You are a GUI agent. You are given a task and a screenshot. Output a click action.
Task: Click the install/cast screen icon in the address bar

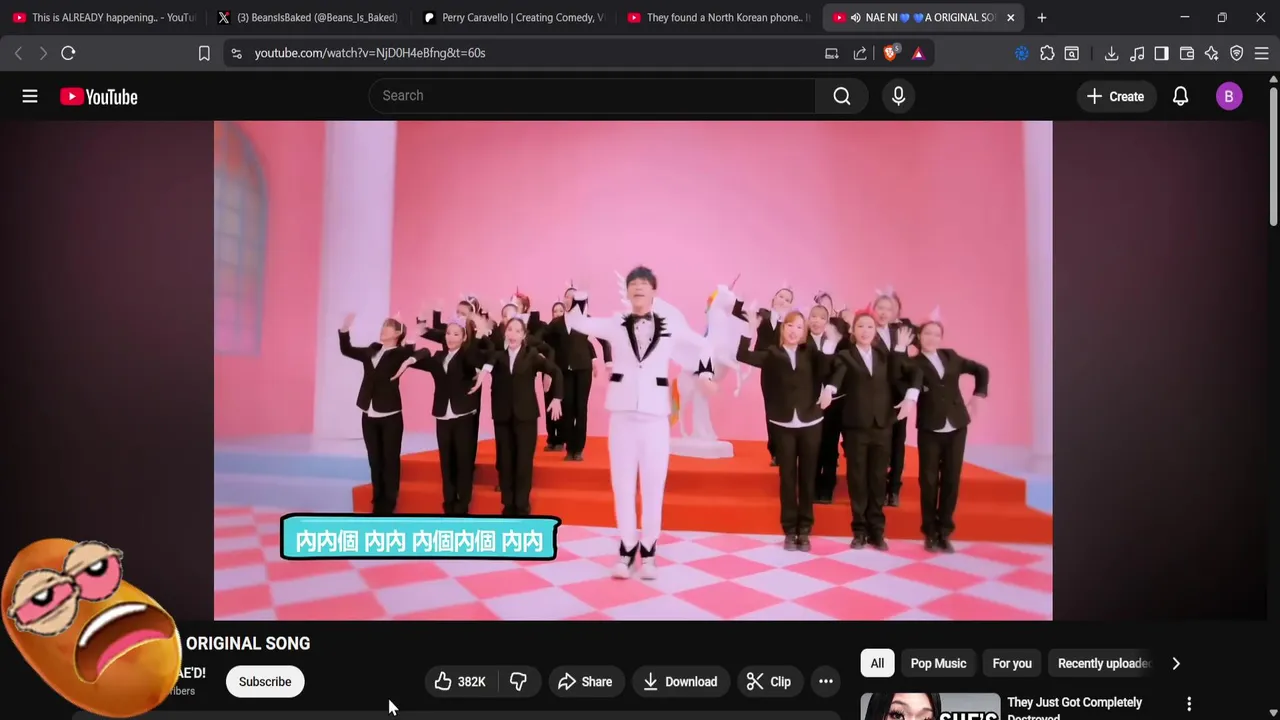pyautogui.click(x=831, y=53)
